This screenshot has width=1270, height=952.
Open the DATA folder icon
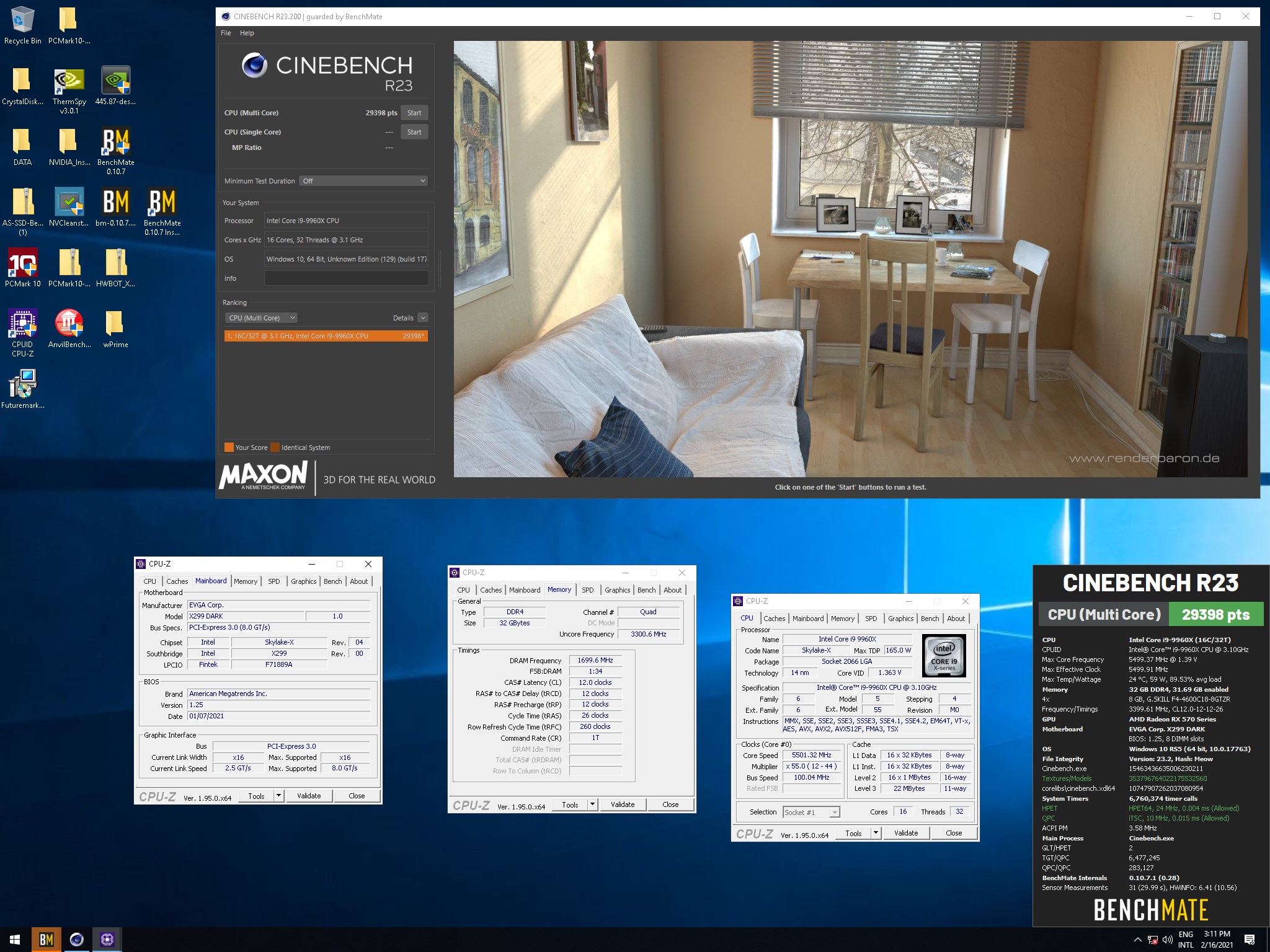tap(22, 146)
